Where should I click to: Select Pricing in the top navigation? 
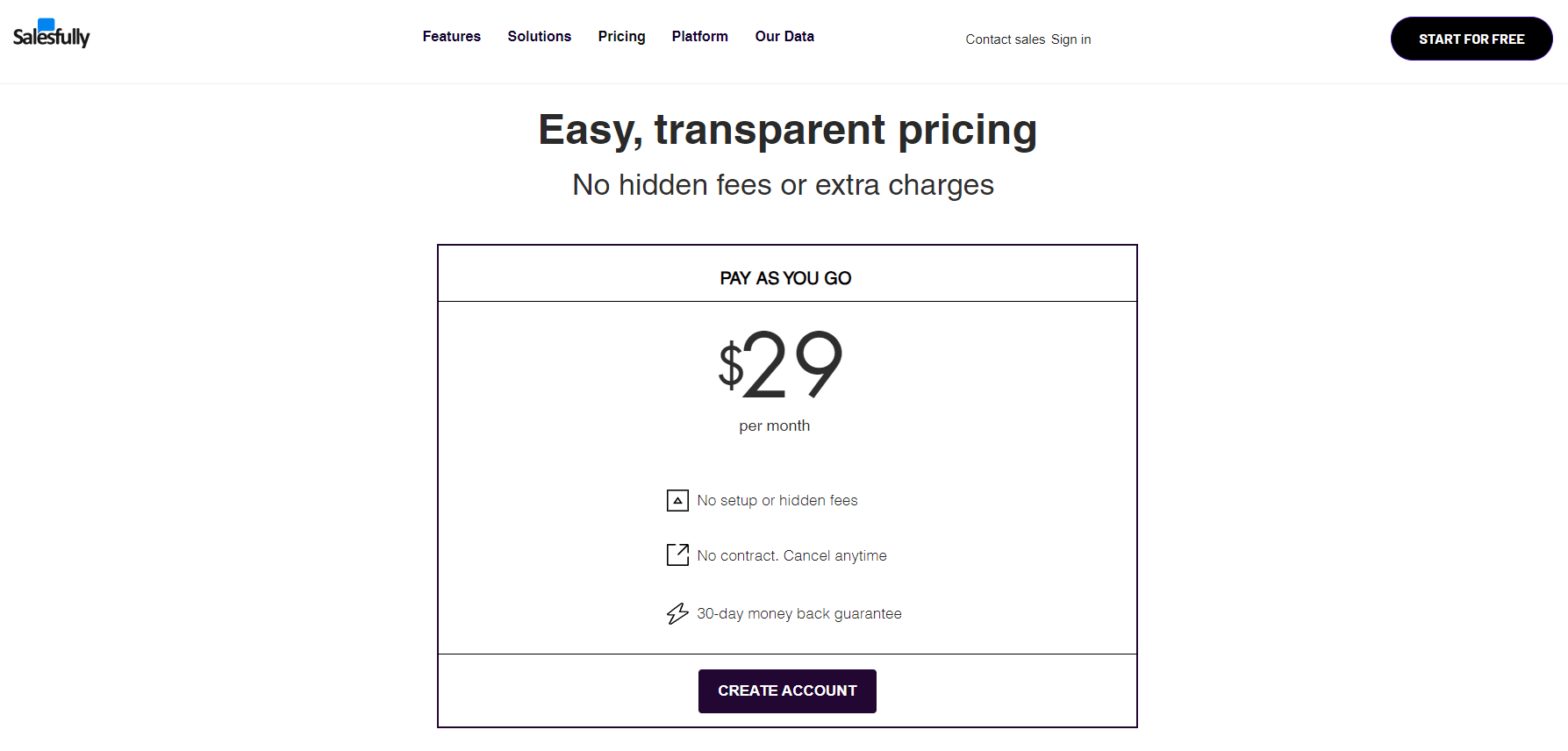(621, 36)
